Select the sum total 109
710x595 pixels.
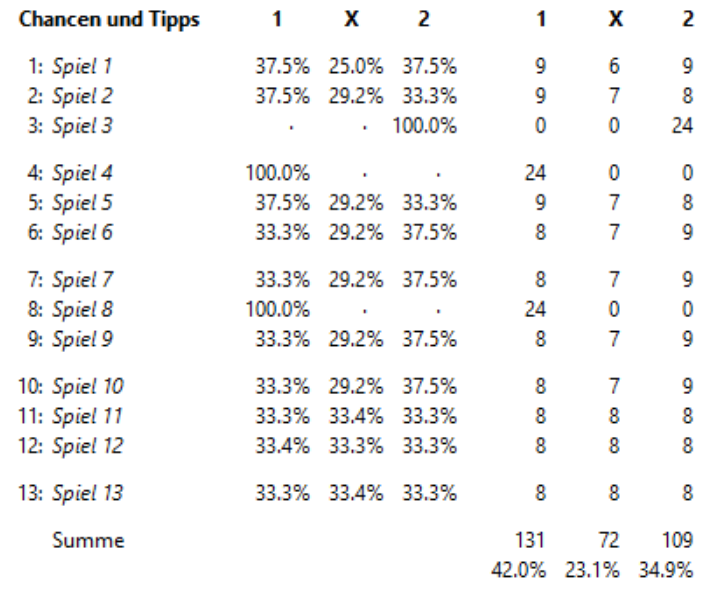tap(677, 540)
